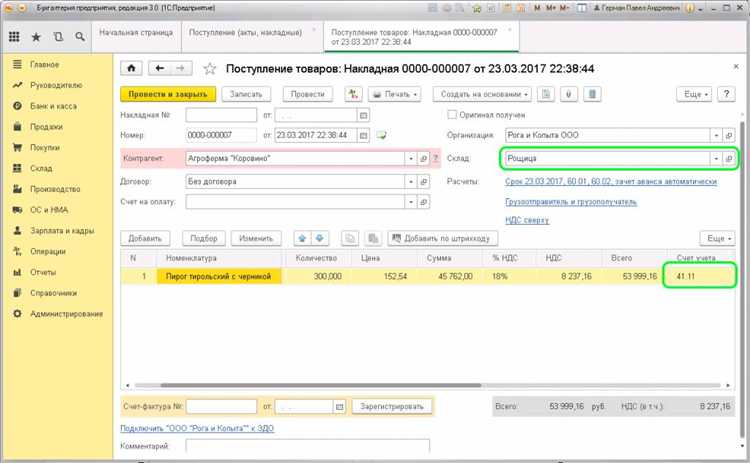Move table row down with arrow icon
The image size is (750, 463).
(320, 239)
